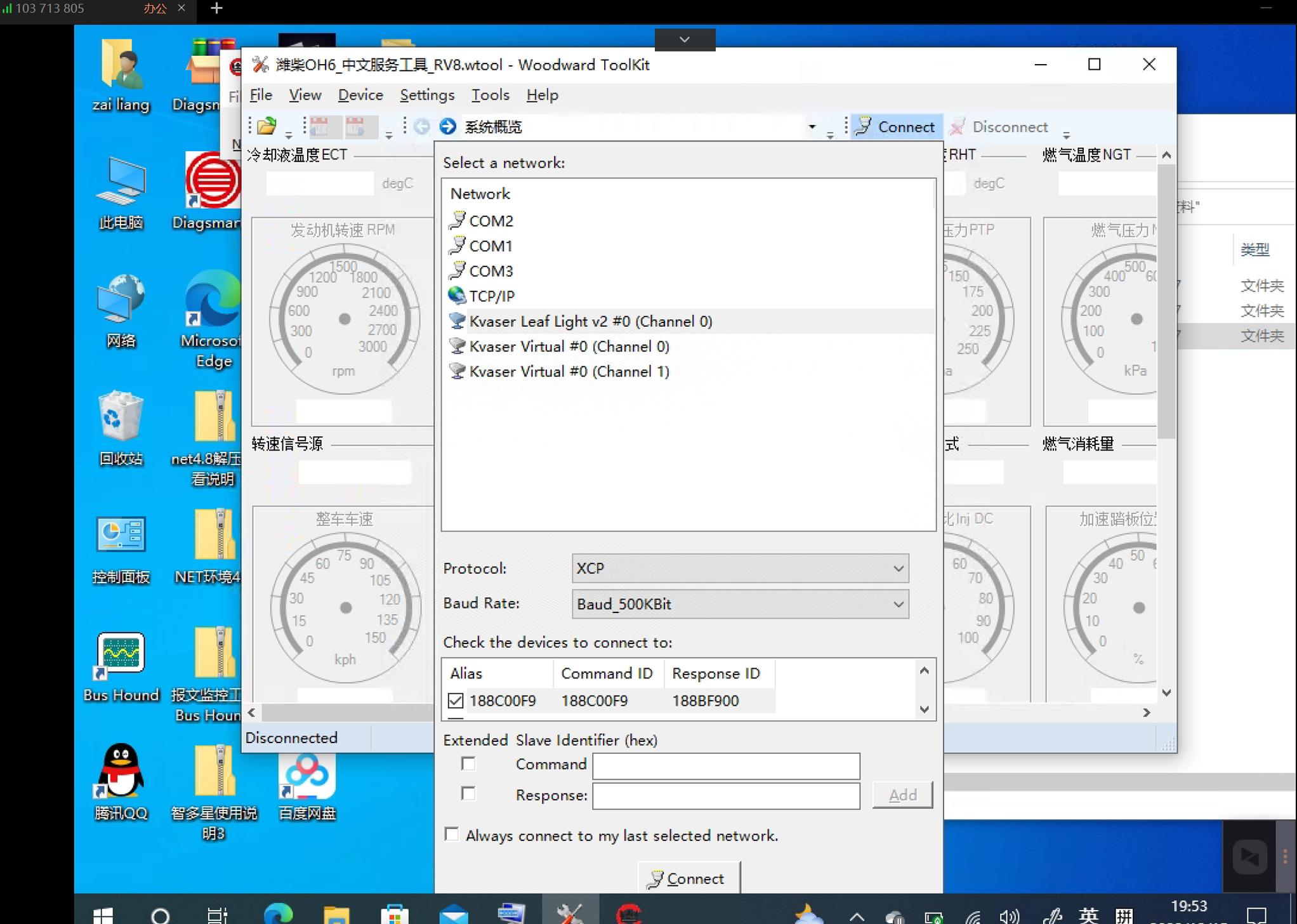Click the first grayed save-settings toolbar icon

pyautogui.click(x=319, y=126)
